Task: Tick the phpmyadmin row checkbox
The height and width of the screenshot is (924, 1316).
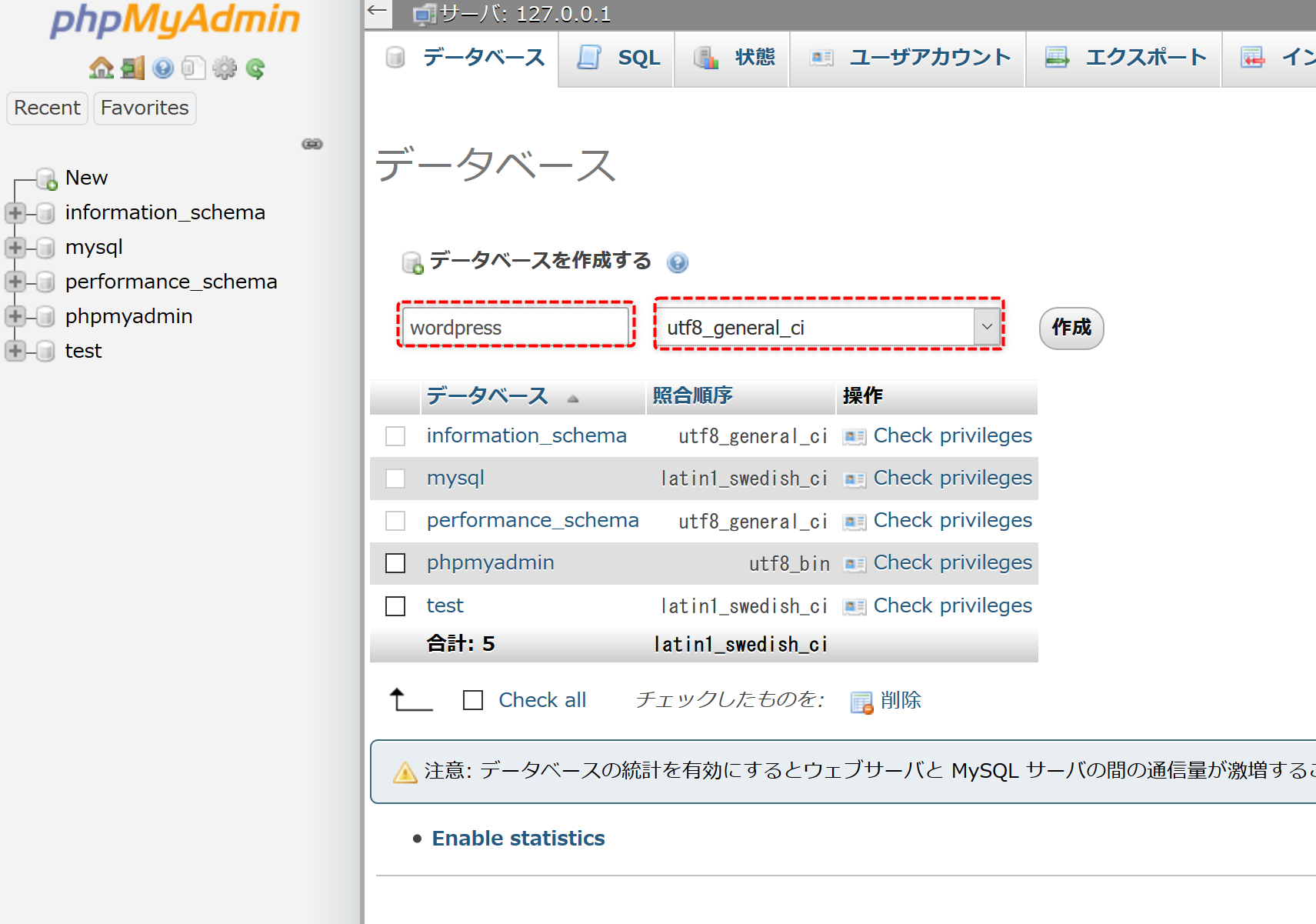Action: [395, 563]
